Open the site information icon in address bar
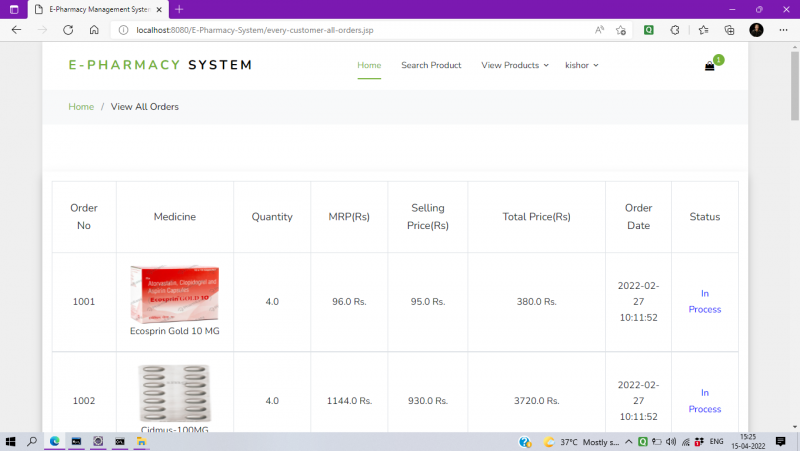 (x=123, y=30)
